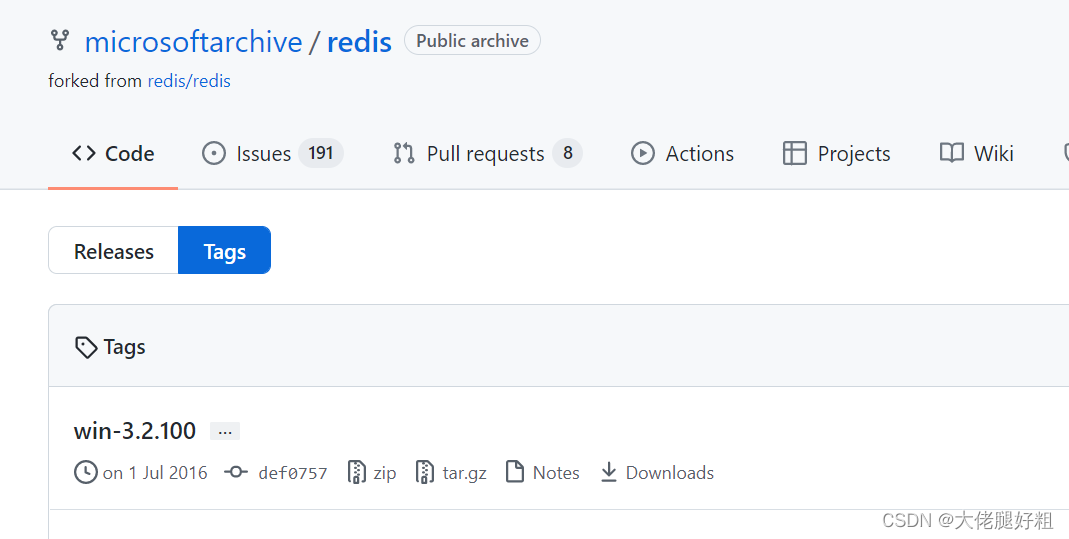The width and height of the screenshot is (1069, 539).
Task: Expand the ellipsis next to win-3.2.100
Action: point(225,432)
